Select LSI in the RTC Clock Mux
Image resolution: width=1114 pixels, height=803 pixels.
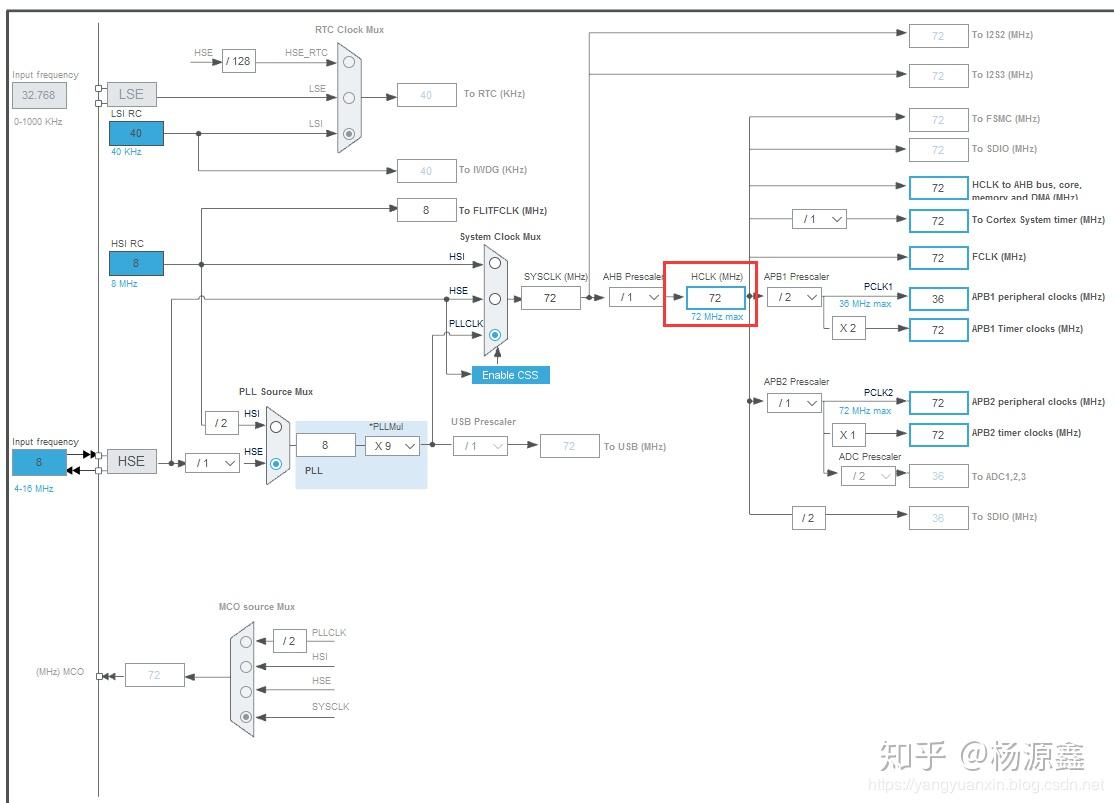click(x=349, y=133)
